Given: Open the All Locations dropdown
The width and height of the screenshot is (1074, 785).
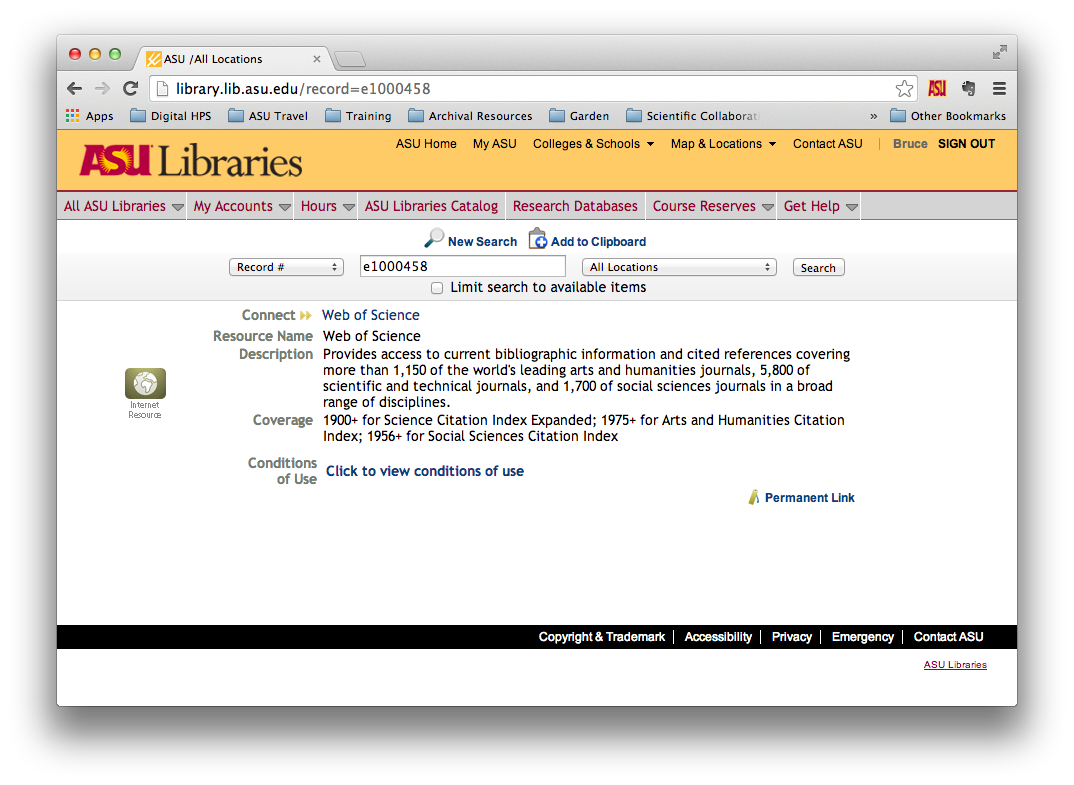Looking at the screenshot, I should pos(679,267).
